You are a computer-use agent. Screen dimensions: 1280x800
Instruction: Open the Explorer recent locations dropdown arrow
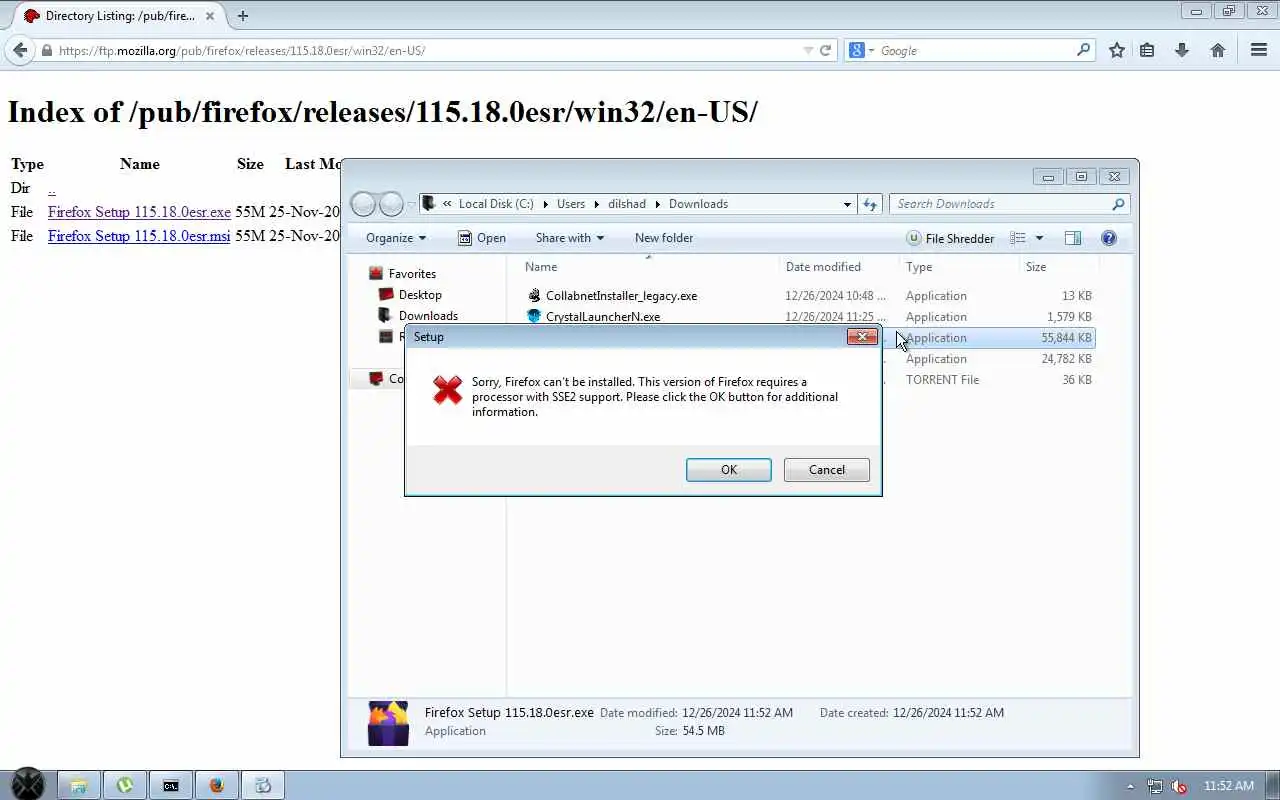411,205
